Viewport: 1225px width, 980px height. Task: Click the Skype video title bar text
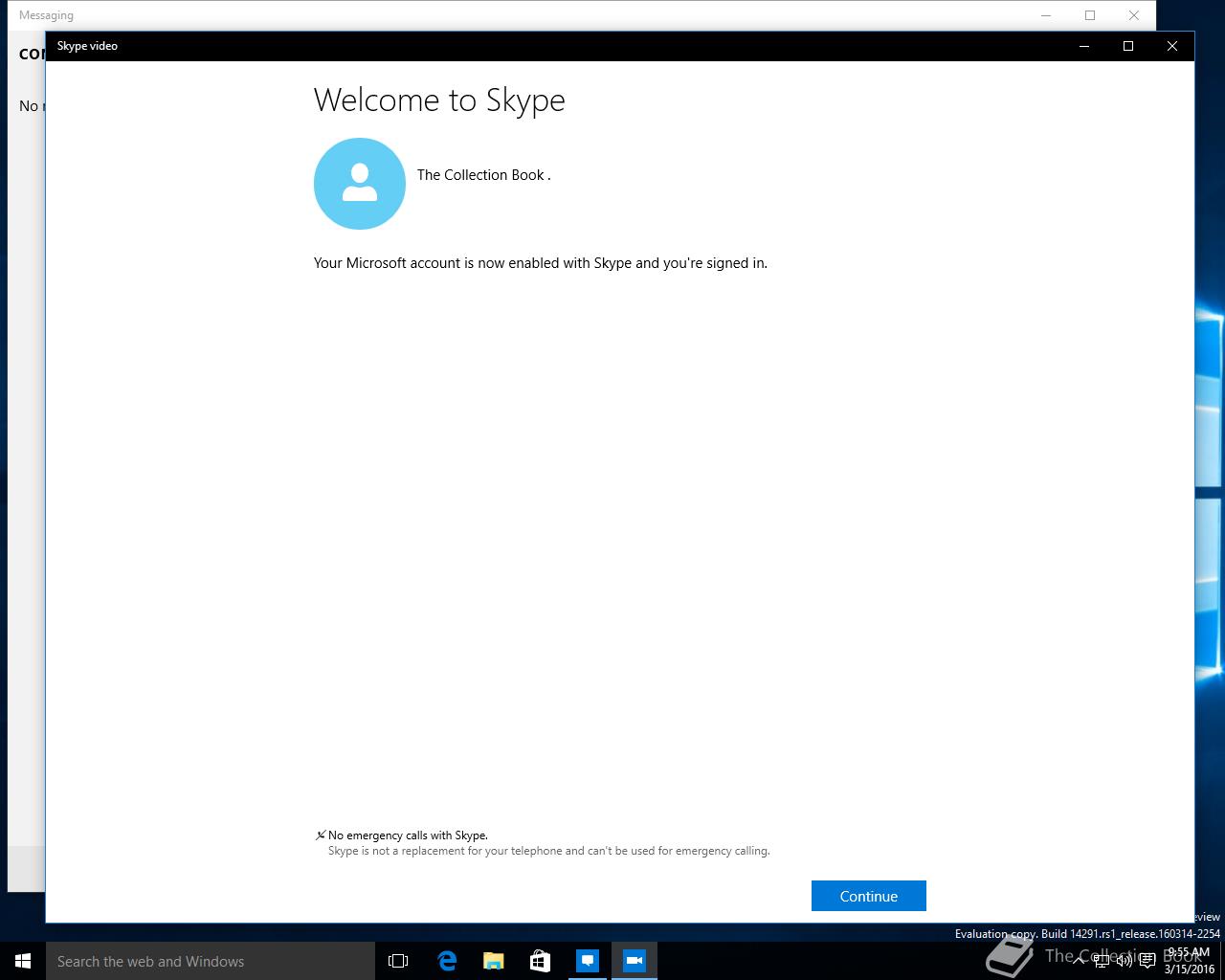pyautogui.click(x=87, y=46)
